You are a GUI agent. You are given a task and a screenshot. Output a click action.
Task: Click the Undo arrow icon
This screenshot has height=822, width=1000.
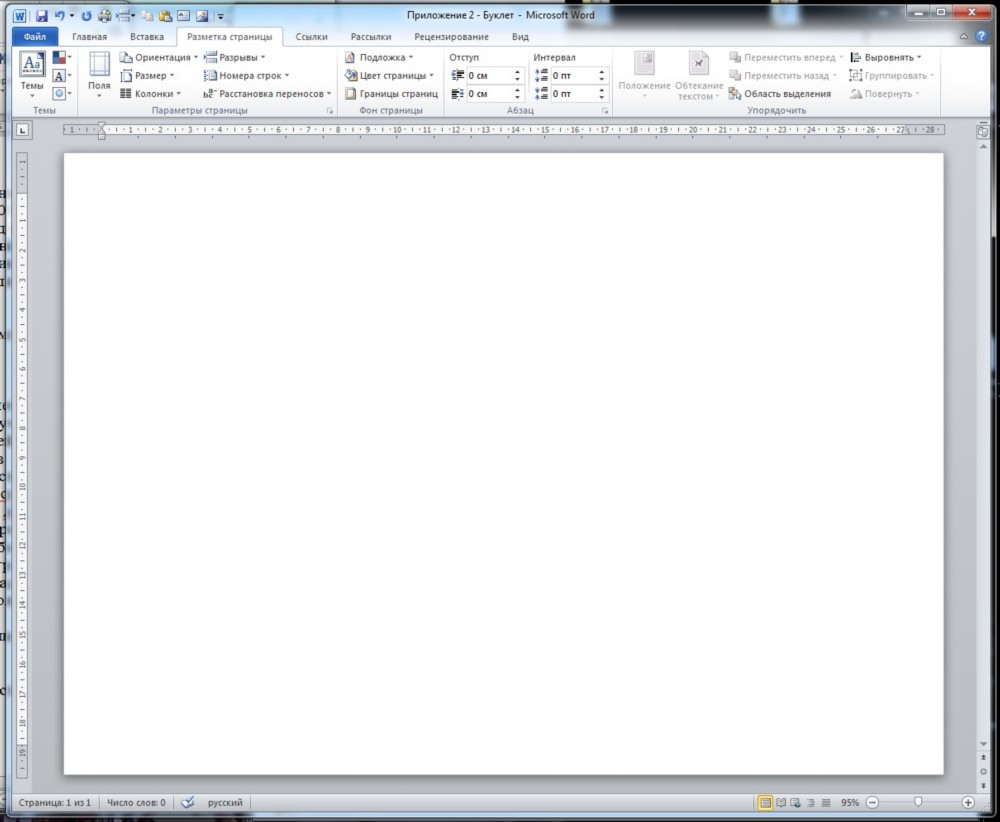(59, 16)
